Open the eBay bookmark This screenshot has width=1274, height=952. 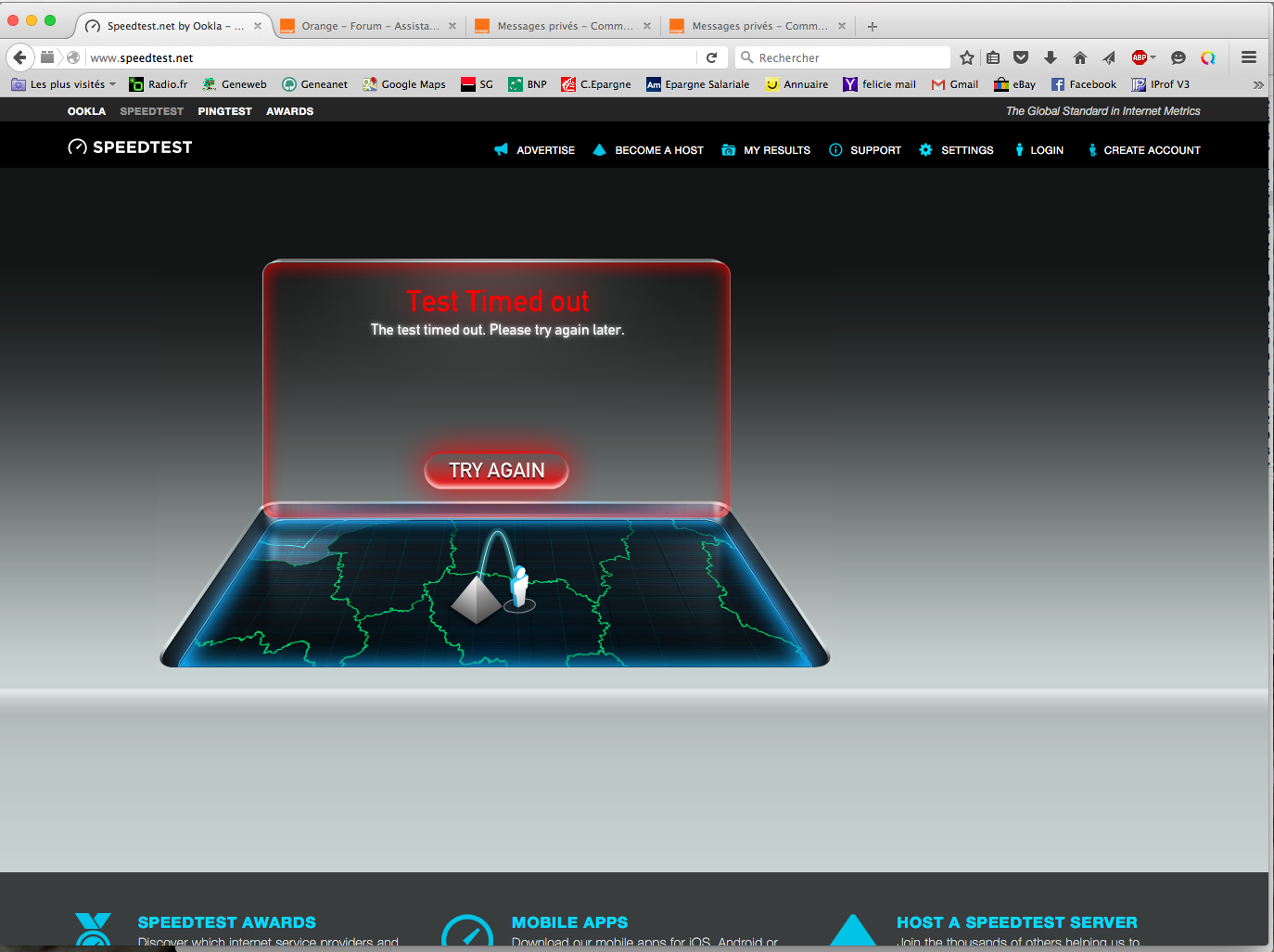[1015, 84]
